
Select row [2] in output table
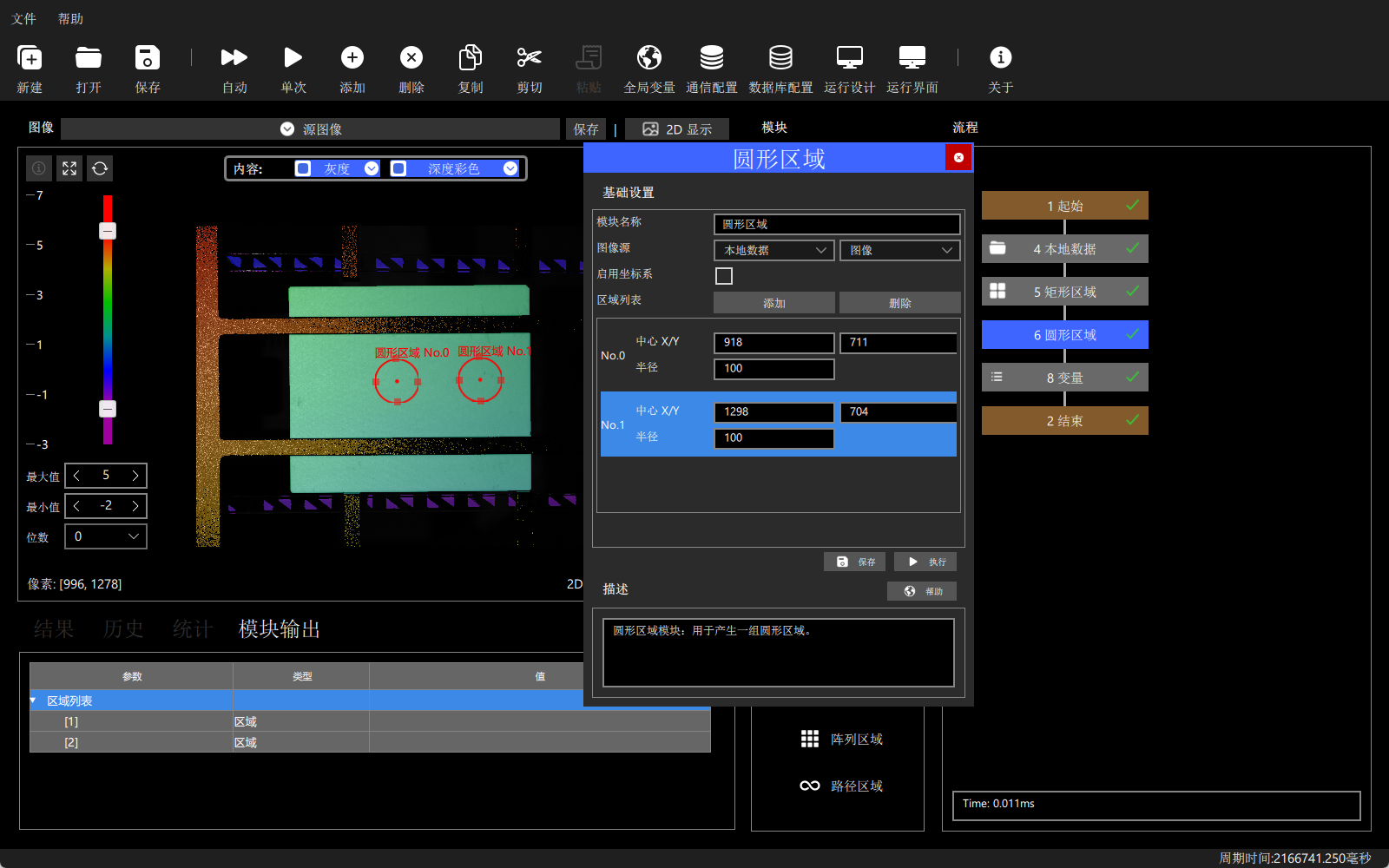tap(370, 742)
